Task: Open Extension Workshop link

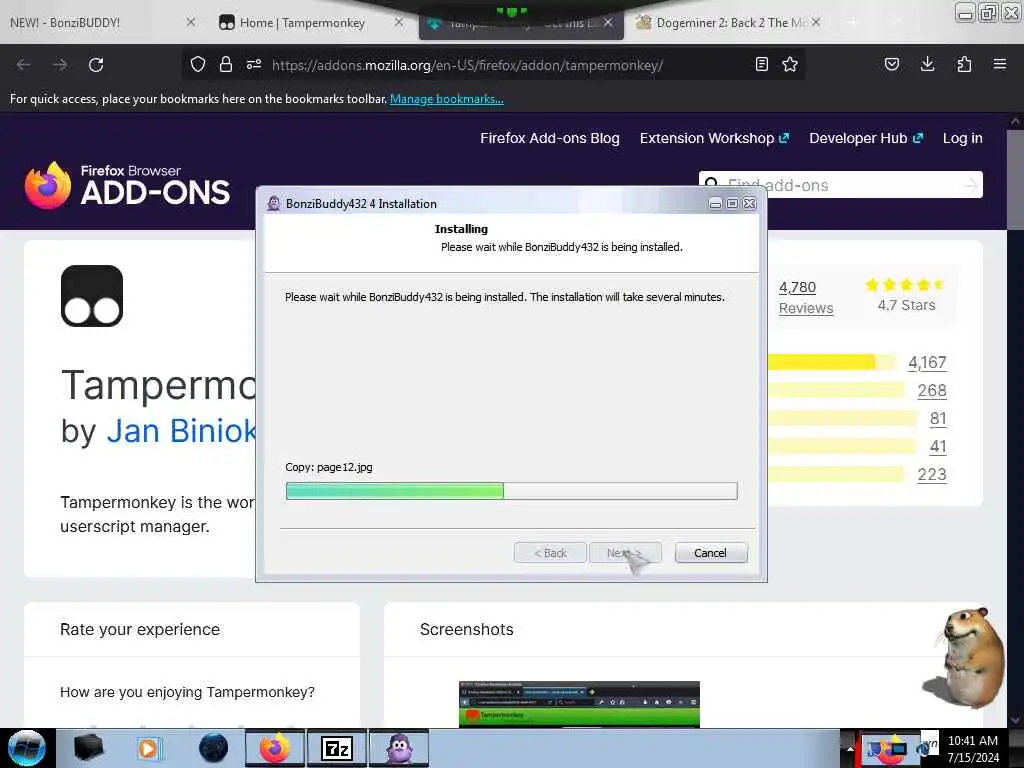Action: [714, 138]
